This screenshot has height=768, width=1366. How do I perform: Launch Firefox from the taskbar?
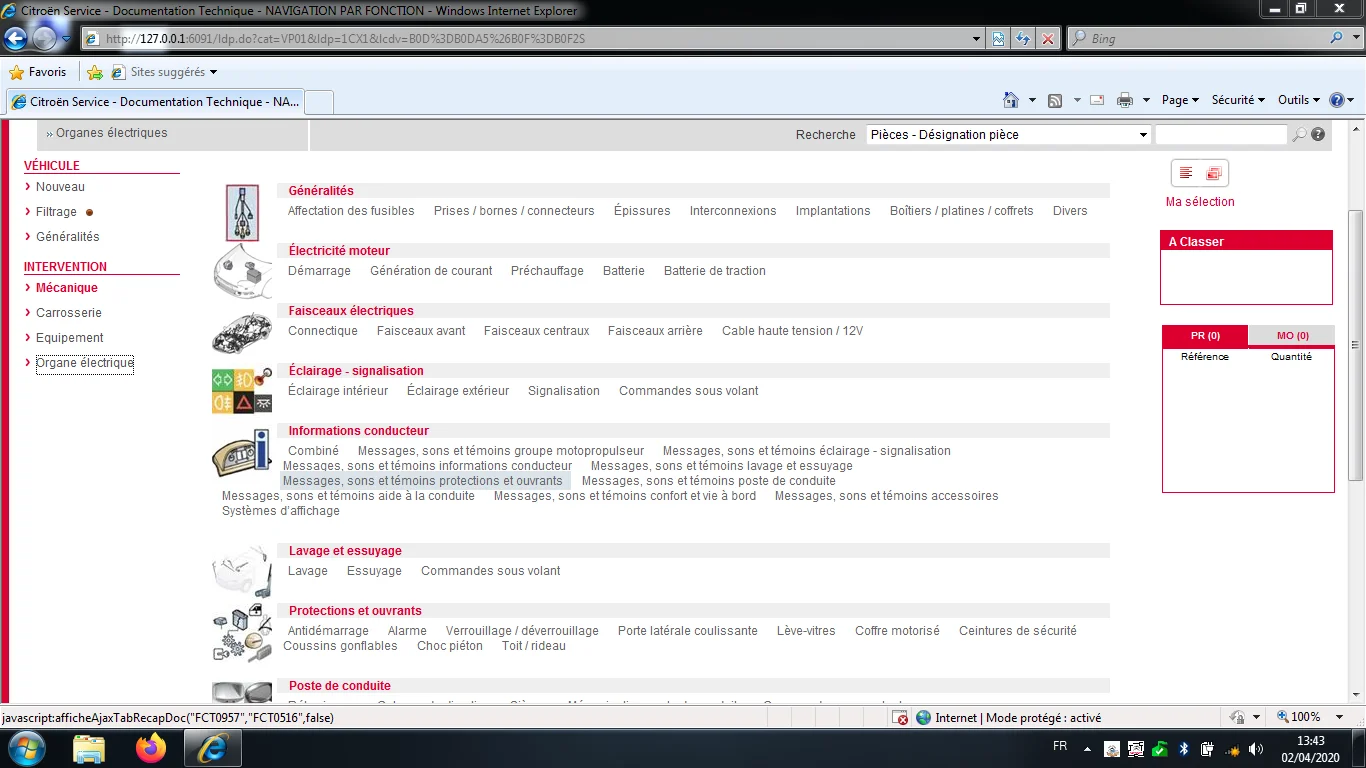point(151,748)
